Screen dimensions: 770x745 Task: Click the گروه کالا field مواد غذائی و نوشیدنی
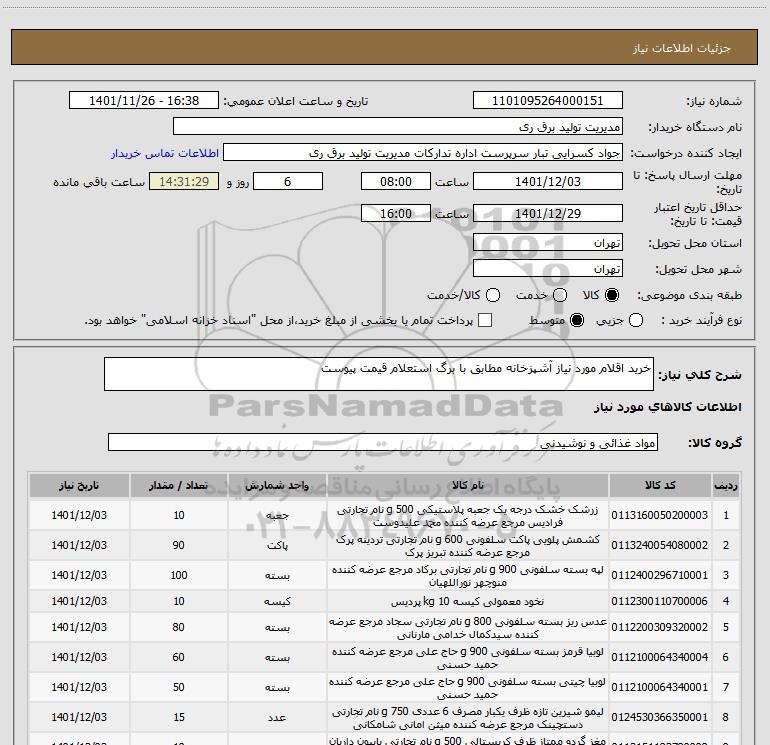[383, 442]
